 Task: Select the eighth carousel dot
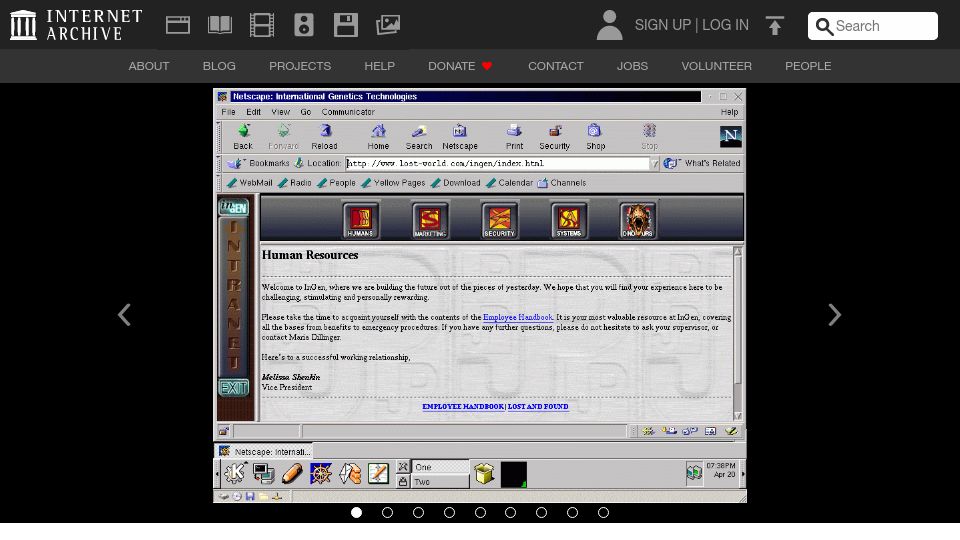(572, 512)
